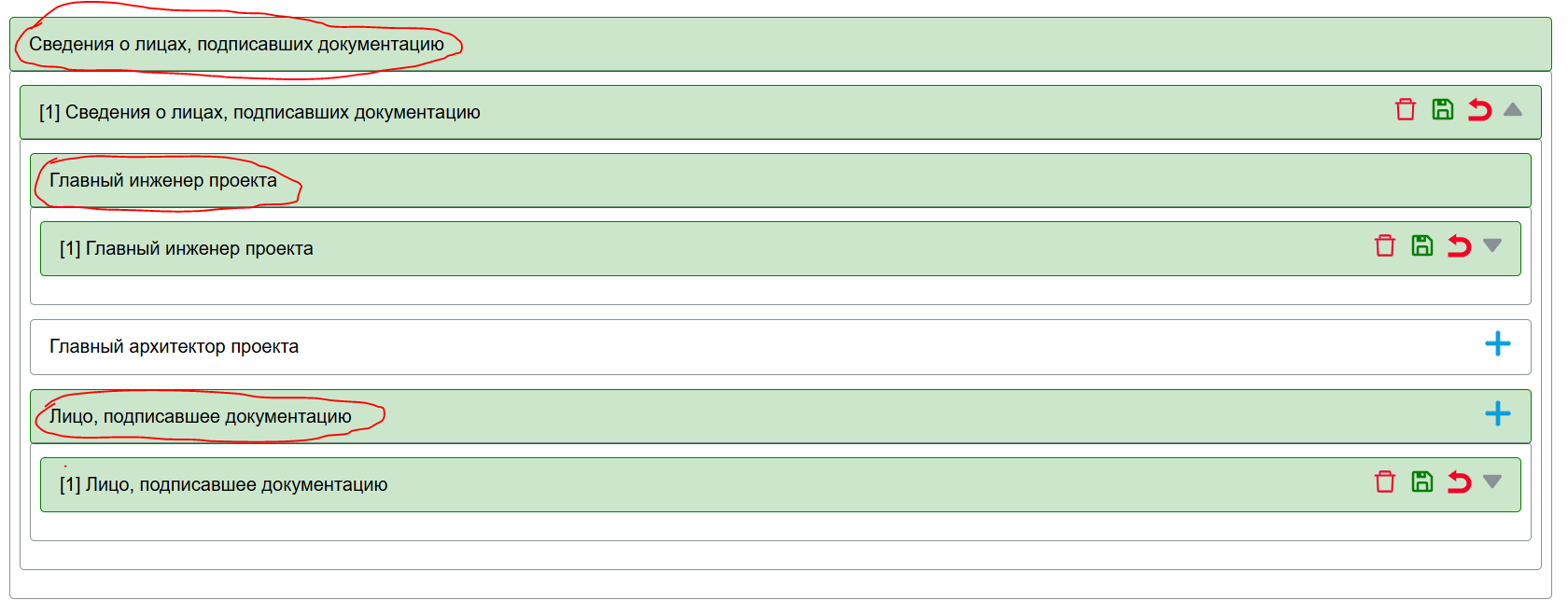Add a 'Главный архитектор проекта' entry

(1497, 344)
